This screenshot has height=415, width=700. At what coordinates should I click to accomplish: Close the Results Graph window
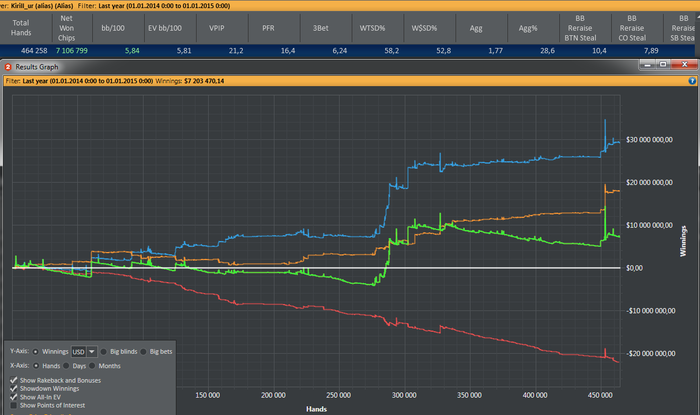tap(684, 65)
